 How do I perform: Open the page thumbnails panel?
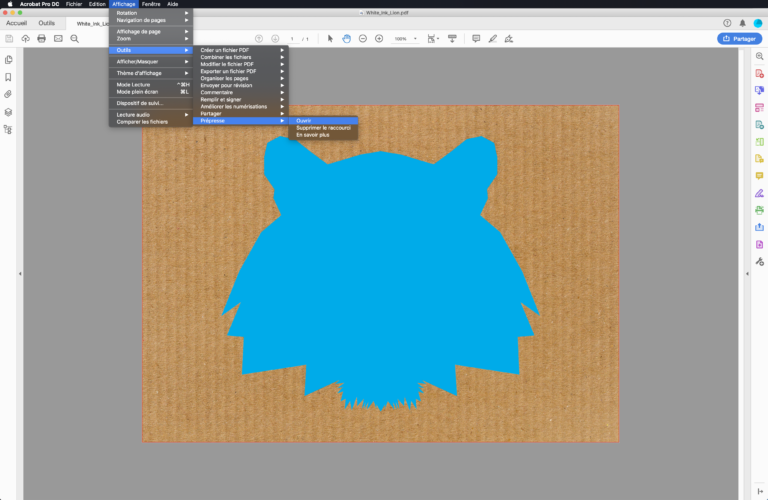(8, 60)
